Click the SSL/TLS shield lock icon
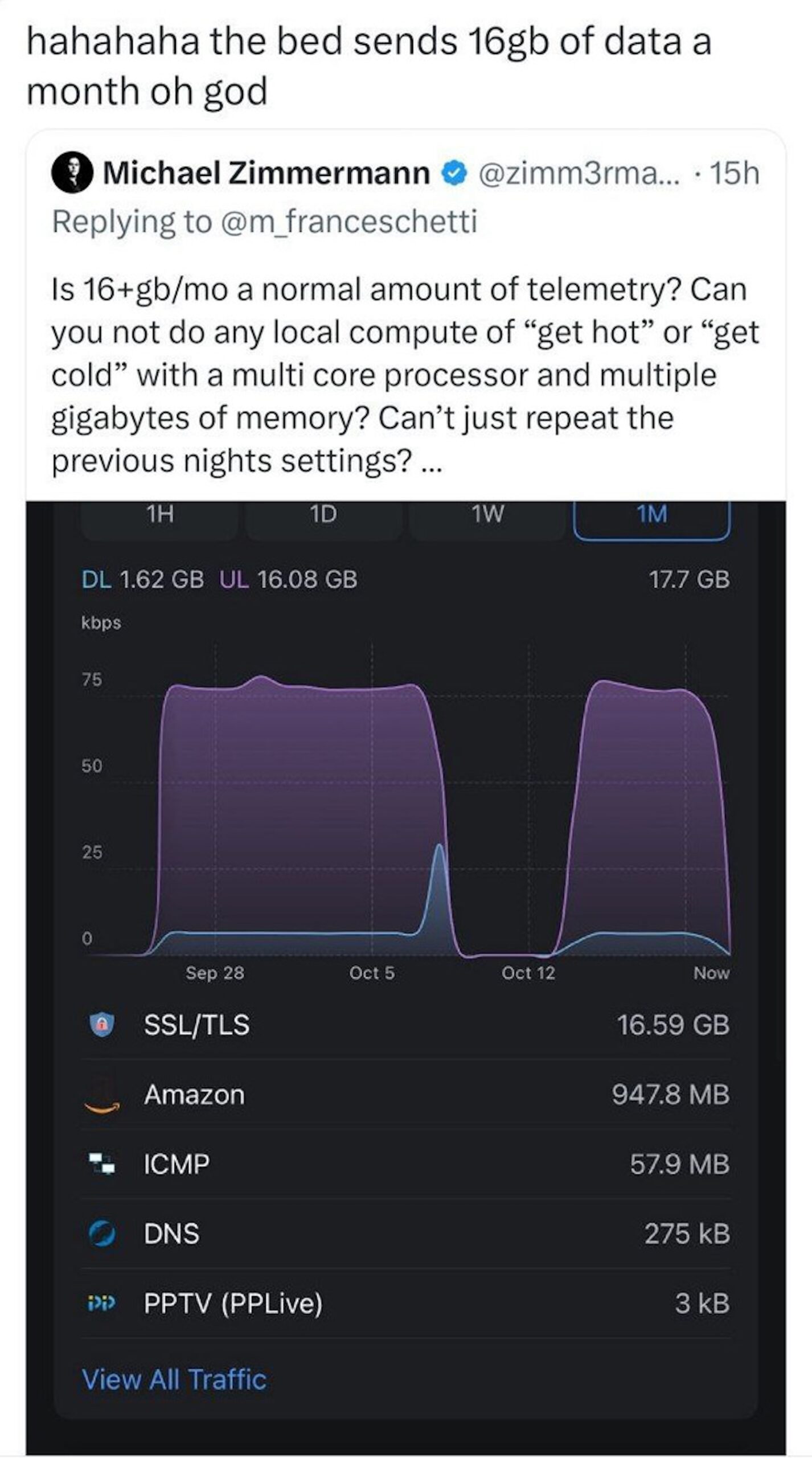Screen dimensions: 812x1458 (x=101, y=1025)
